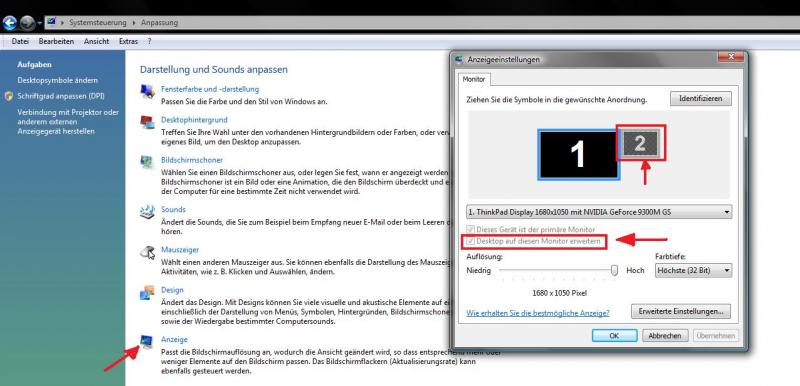Image resolution: width=800 pixels, height=386 pixels.
Task: Click the back navigation arrow
Action: [10, 23]
